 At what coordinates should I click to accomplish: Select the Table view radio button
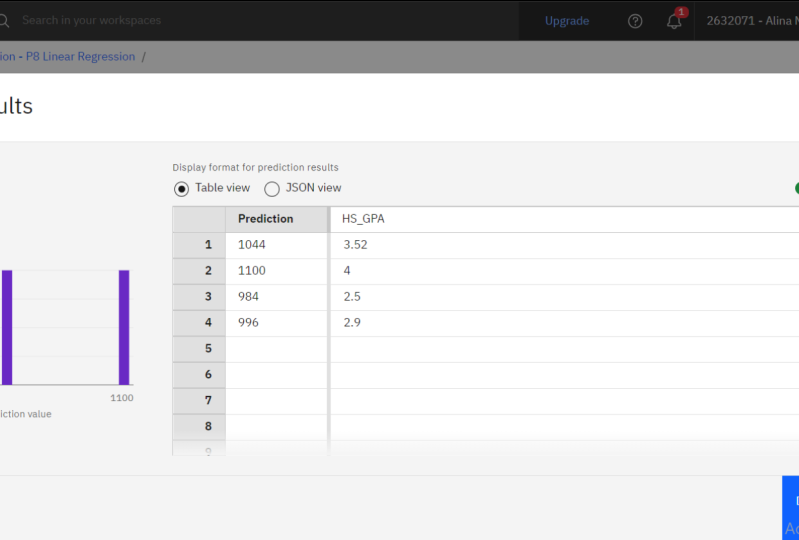click(182, 188)
